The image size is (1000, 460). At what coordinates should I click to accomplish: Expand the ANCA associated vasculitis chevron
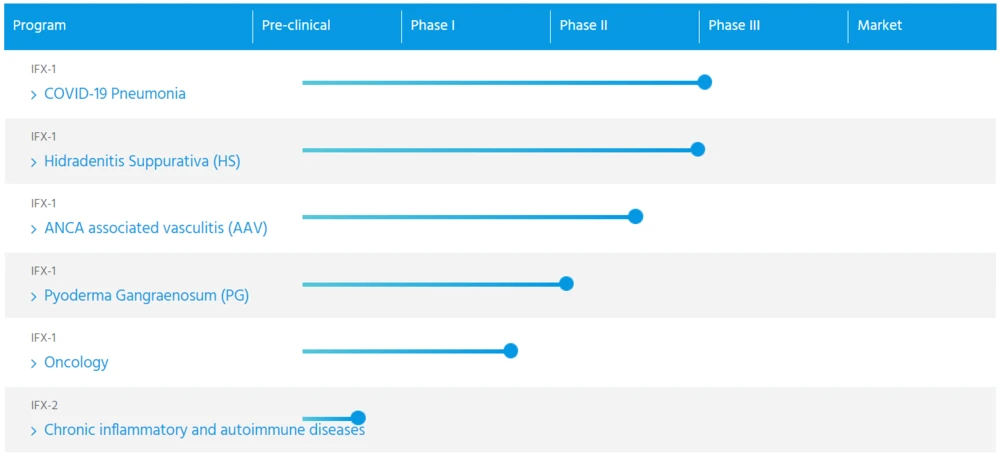[x=34, y=229]
